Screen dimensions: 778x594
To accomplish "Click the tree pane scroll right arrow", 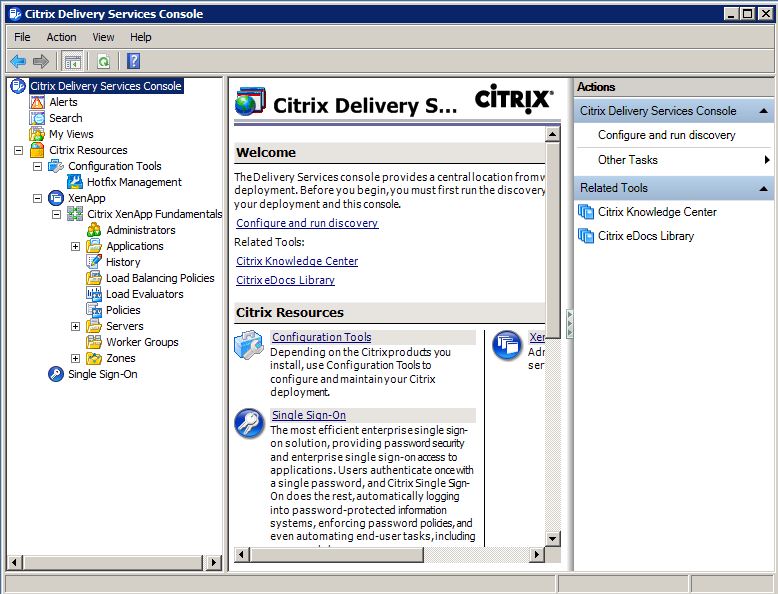I will 214,562.
